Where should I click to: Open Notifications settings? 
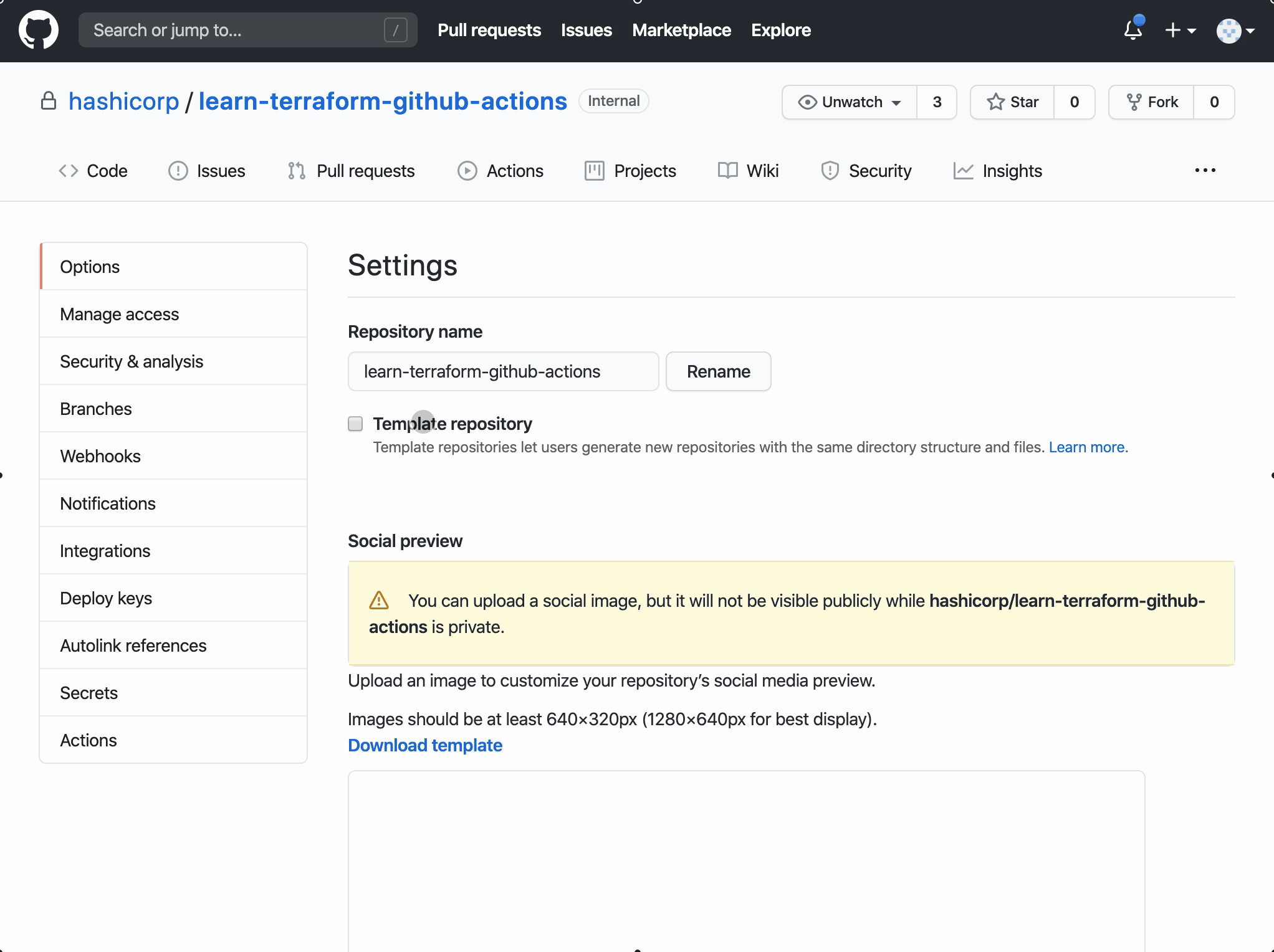point(173,503)
